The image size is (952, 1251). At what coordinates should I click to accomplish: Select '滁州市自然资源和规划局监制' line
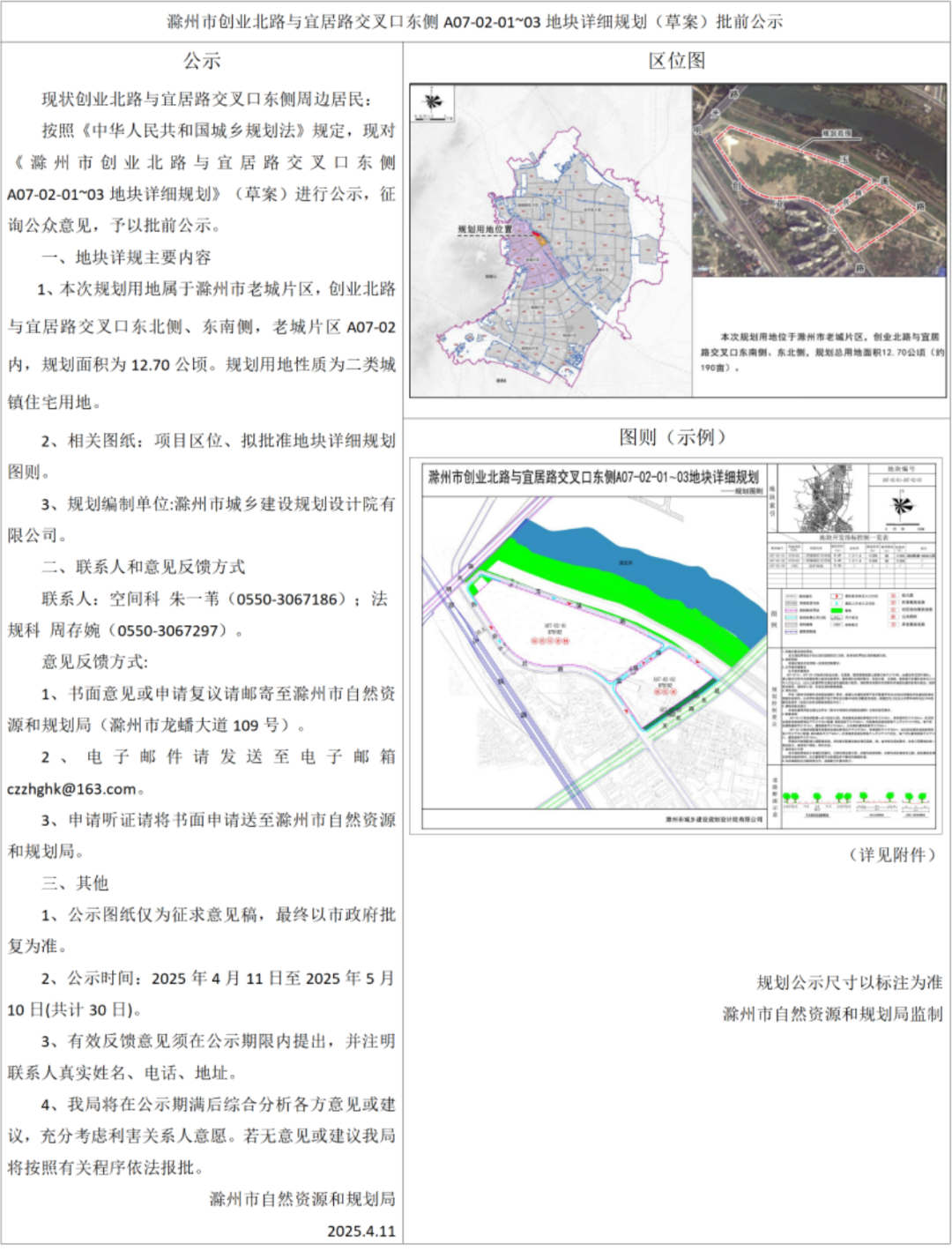pos(832,1015)
